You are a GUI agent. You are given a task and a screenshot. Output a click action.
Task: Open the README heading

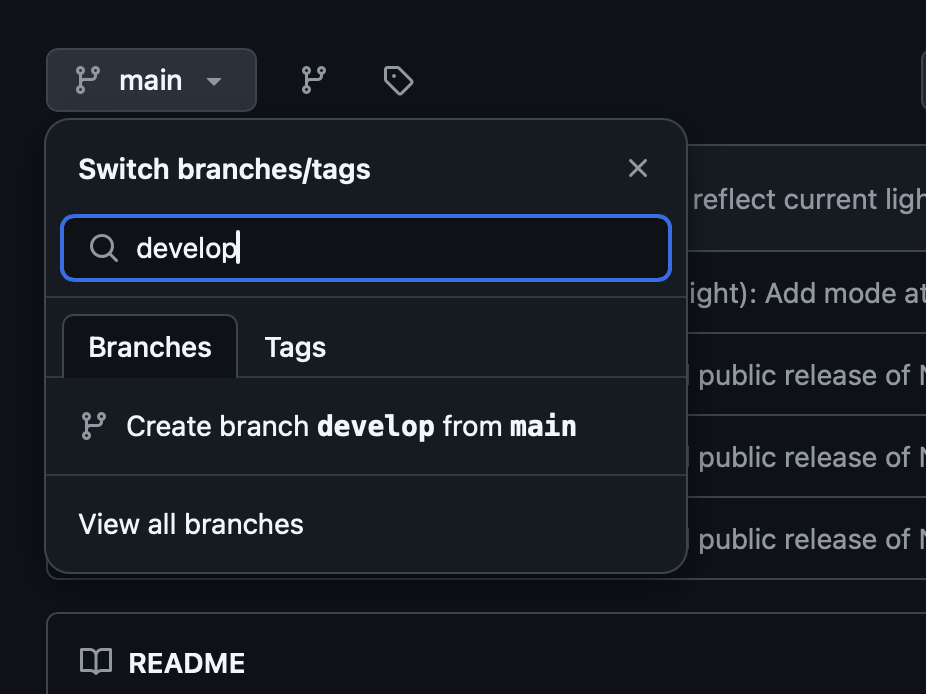[187, 663]
